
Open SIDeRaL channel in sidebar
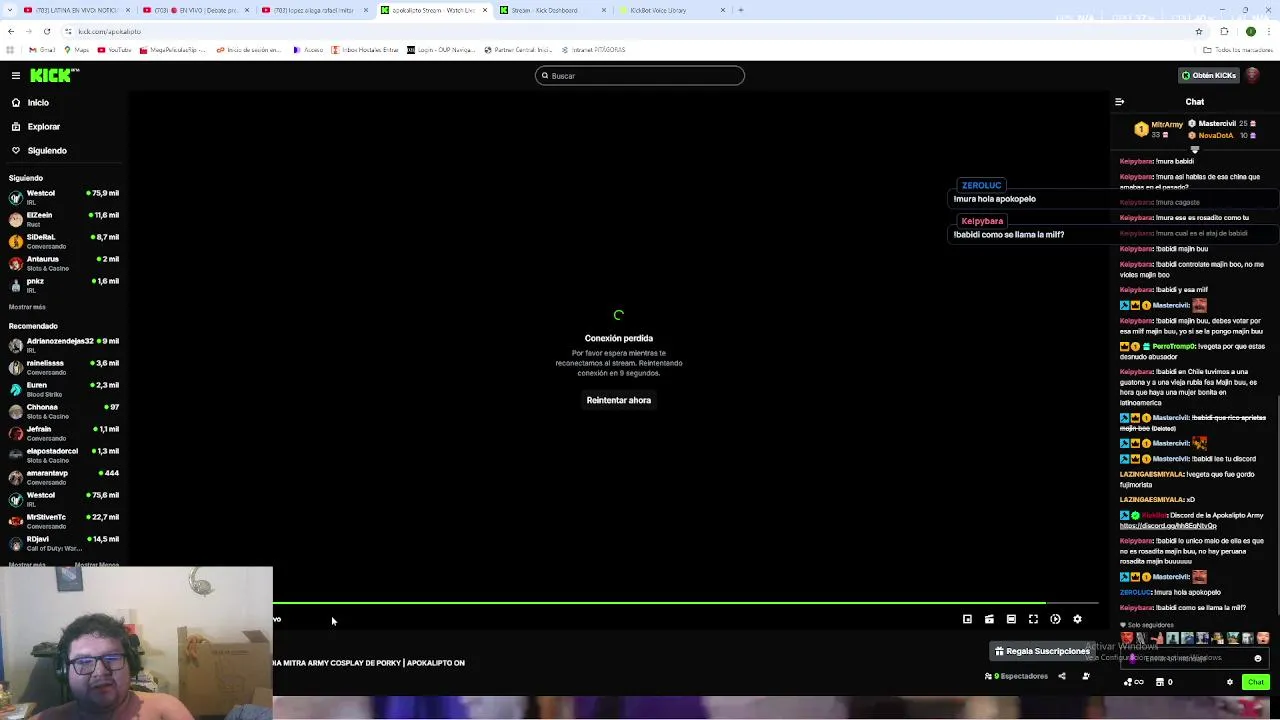coord(64,241)
